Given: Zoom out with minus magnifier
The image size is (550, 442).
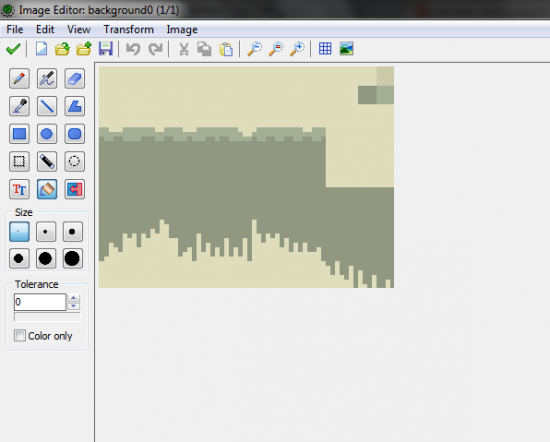Looking at the screenshot, I should coord(255,49).
